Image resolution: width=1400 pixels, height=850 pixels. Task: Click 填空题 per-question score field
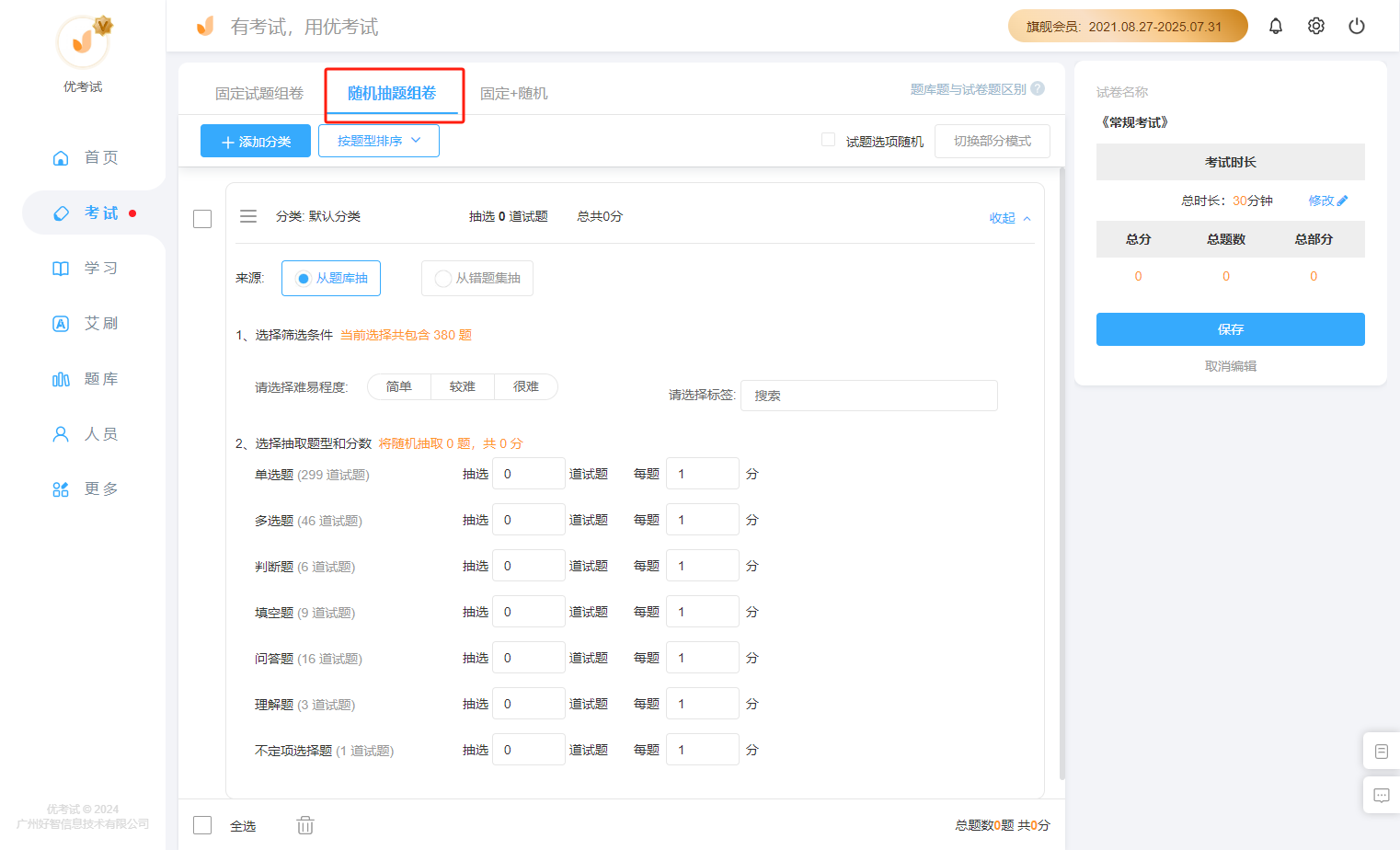click(x=703, y=612)
